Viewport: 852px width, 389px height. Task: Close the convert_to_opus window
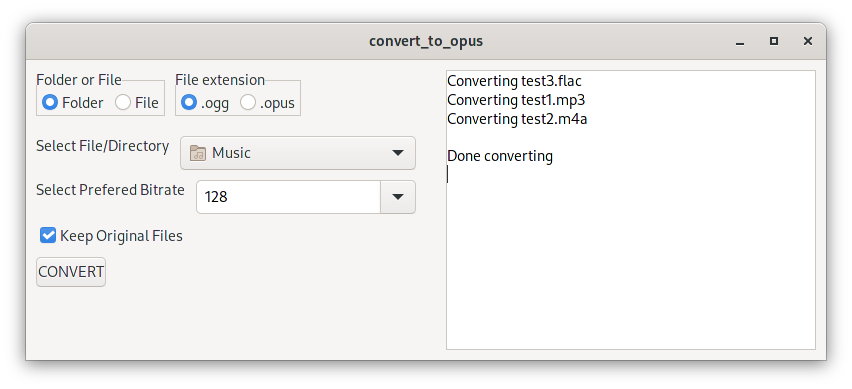pos(808,41)
